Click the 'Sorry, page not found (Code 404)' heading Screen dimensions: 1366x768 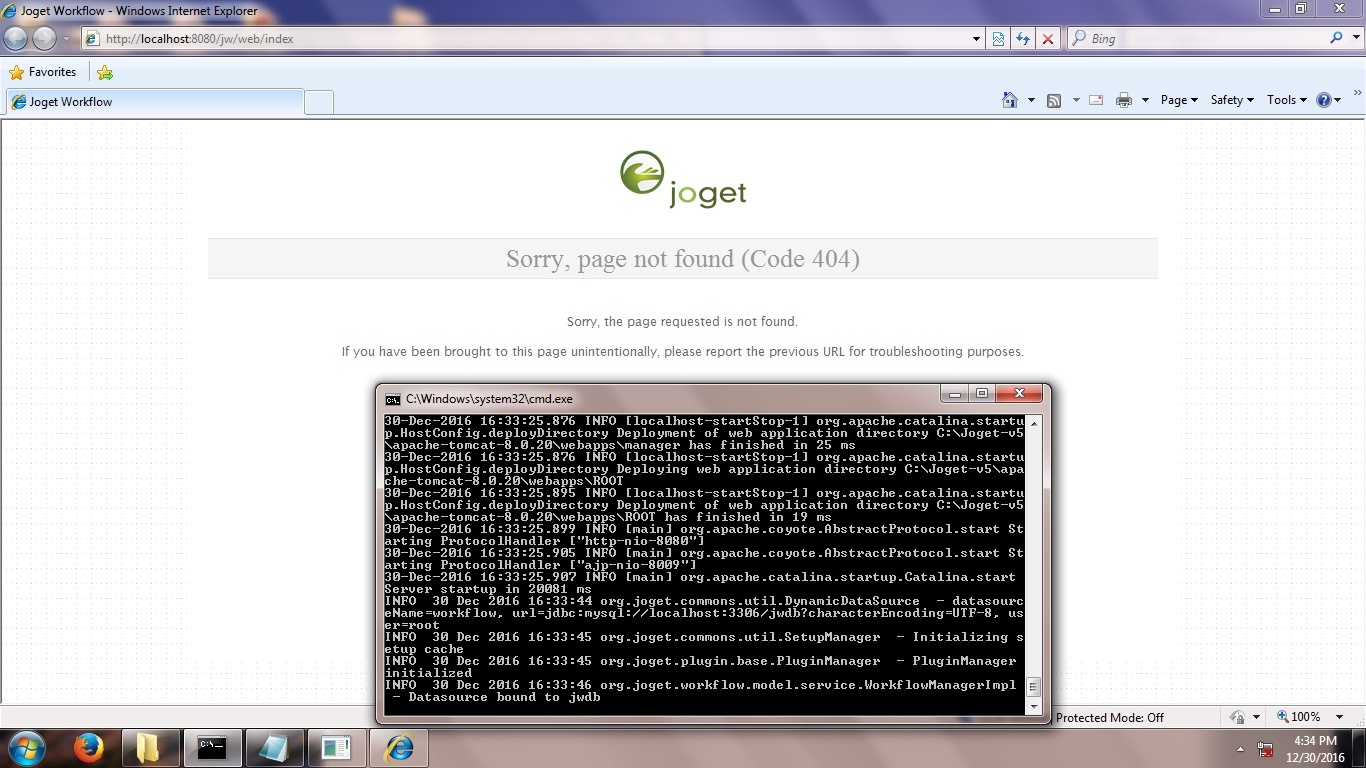(683, 259)
